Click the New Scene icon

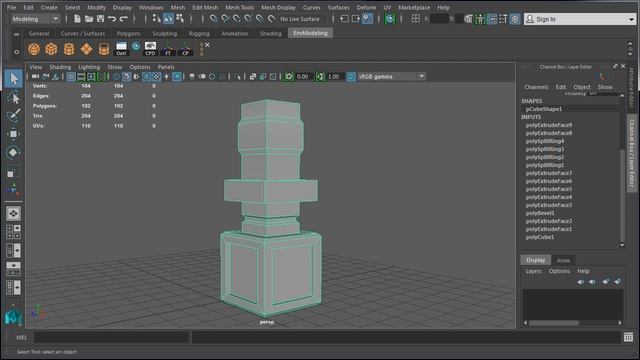tap(77, 19)
